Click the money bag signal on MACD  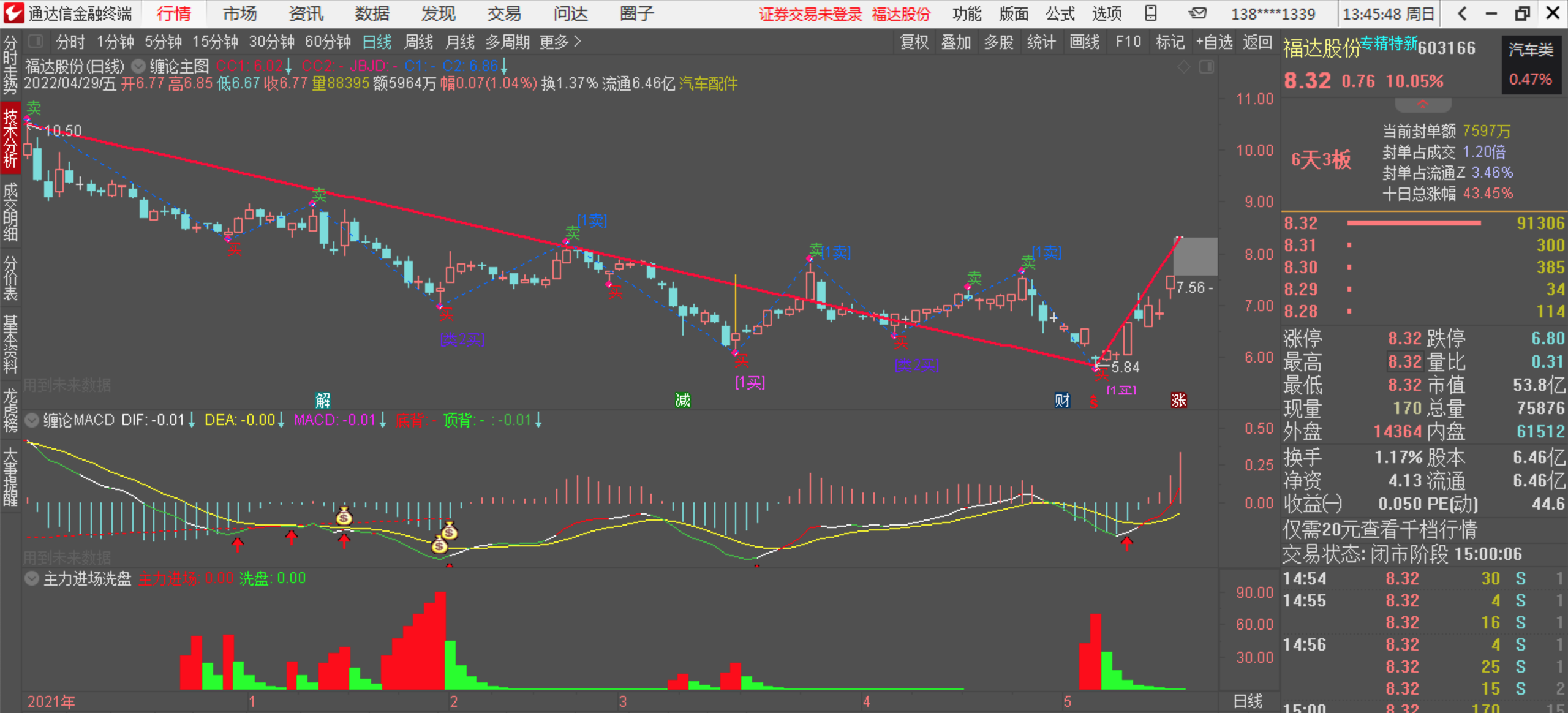pos(344,516)
